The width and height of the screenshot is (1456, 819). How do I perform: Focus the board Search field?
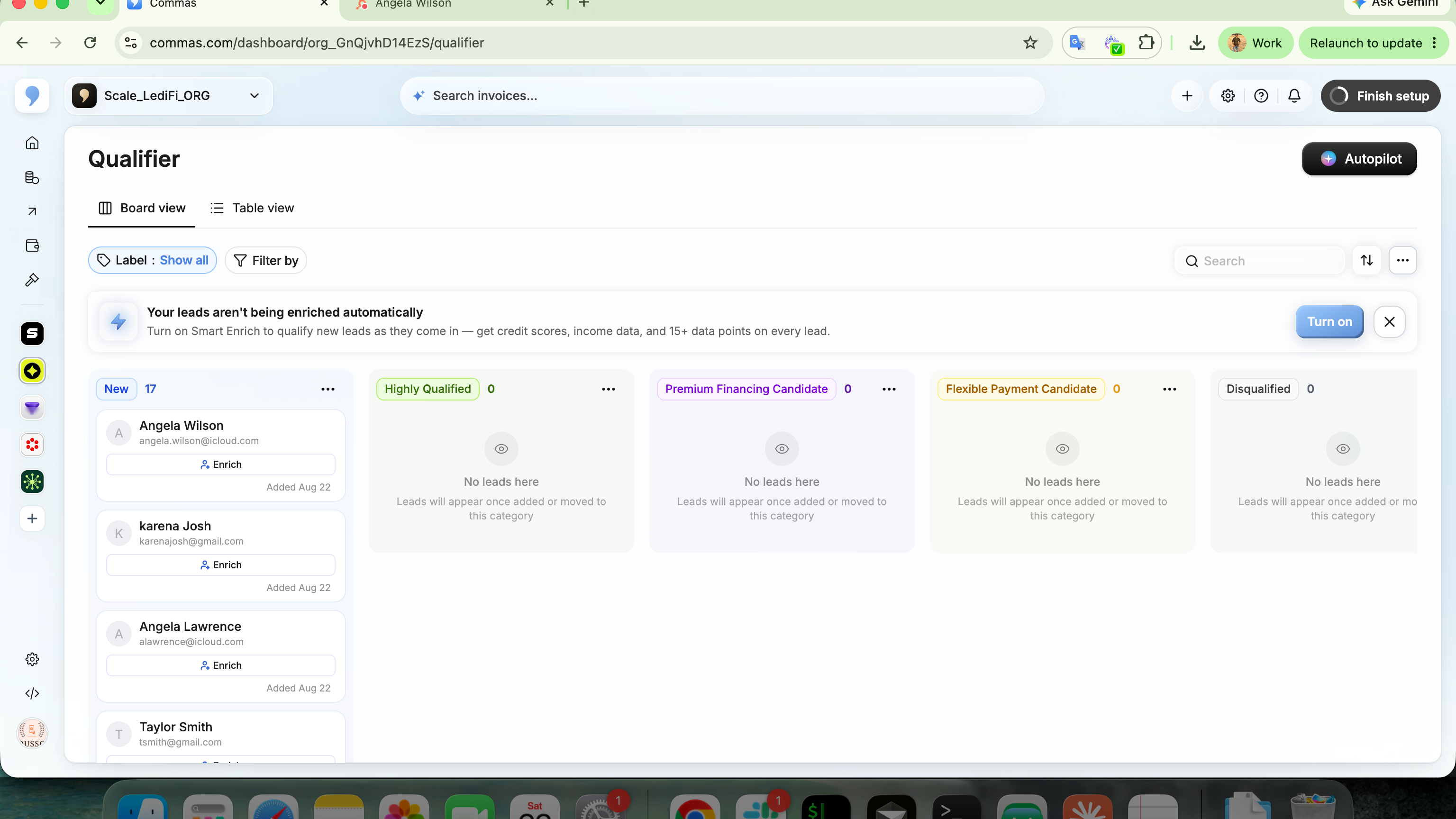[x=1259, y=261]
